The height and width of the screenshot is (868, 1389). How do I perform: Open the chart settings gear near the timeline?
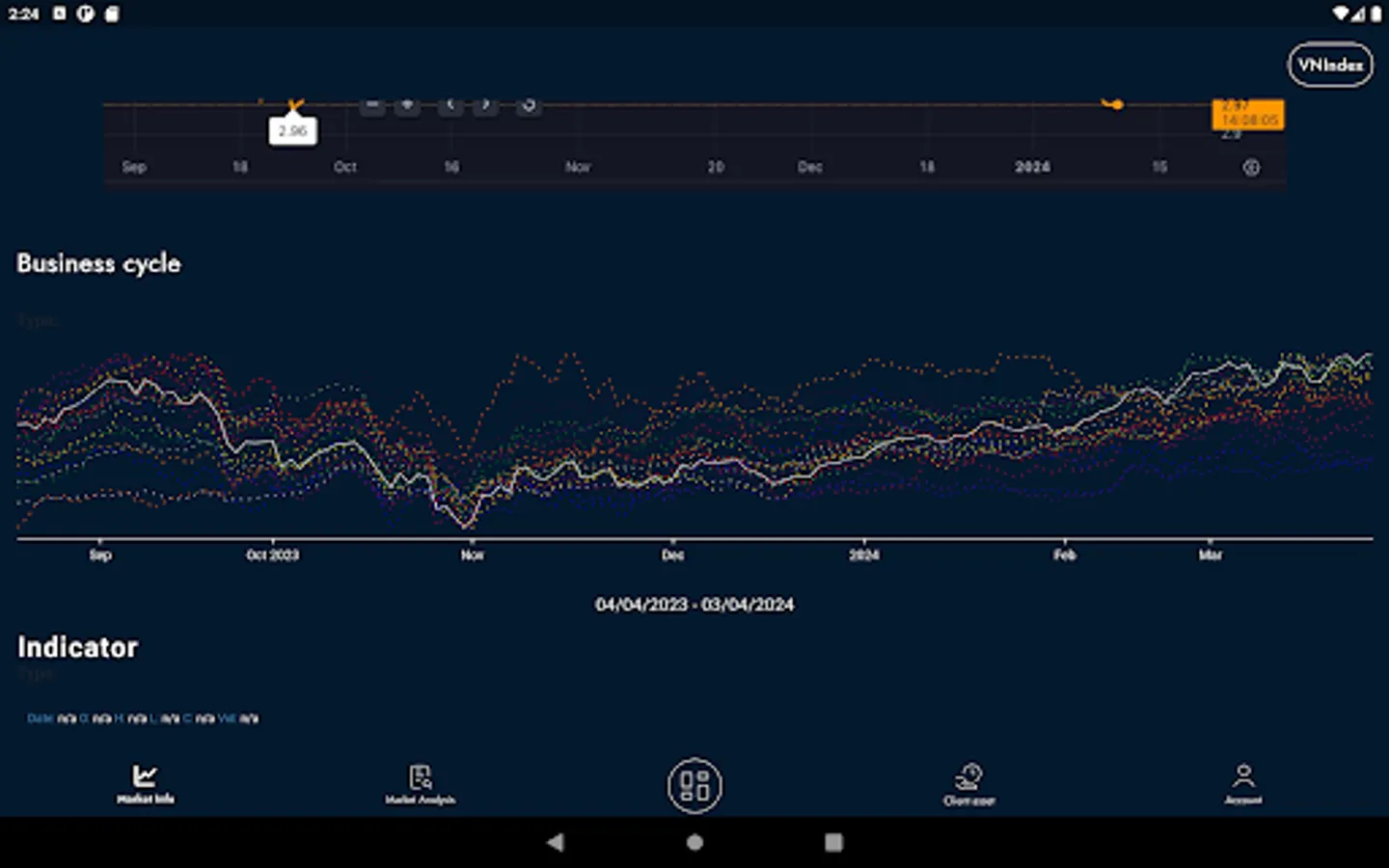pyautogui.click(x=1250, y=168)
